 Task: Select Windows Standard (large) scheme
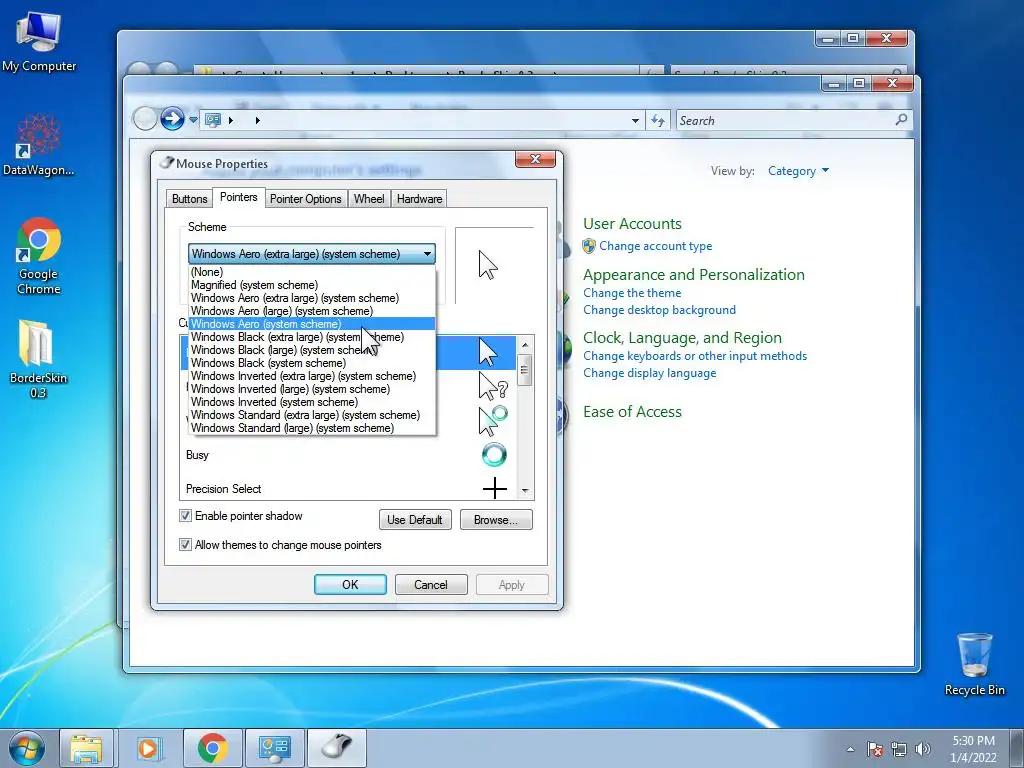[x=312, y=428]
